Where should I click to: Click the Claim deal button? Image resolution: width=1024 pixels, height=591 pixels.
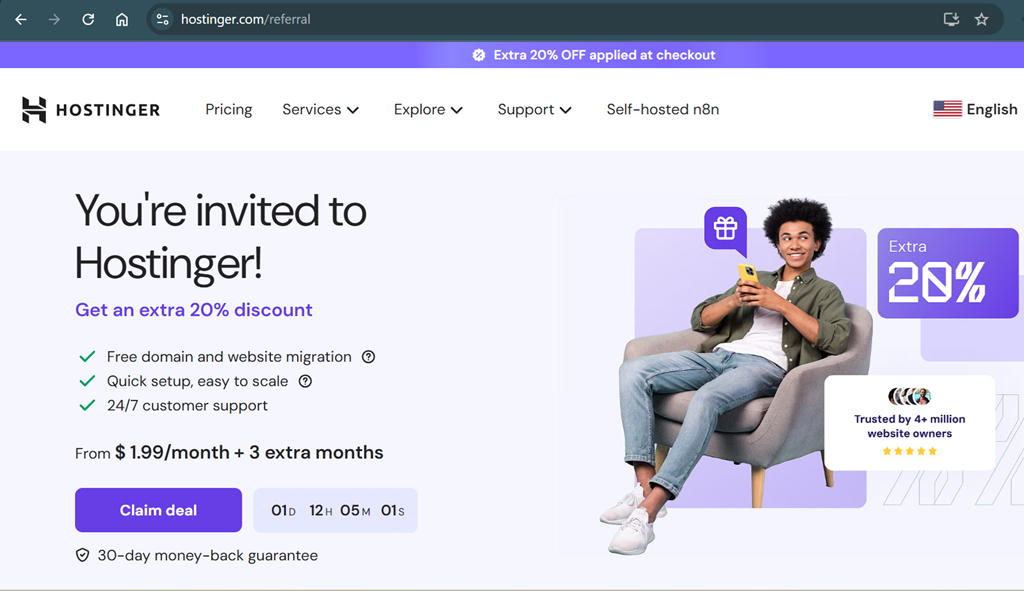pyautogui.click(x=158, y=510)
